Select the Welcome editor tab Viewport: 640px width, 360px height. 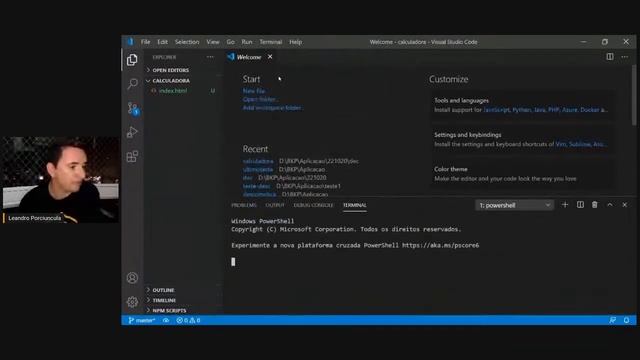(249, 57)
